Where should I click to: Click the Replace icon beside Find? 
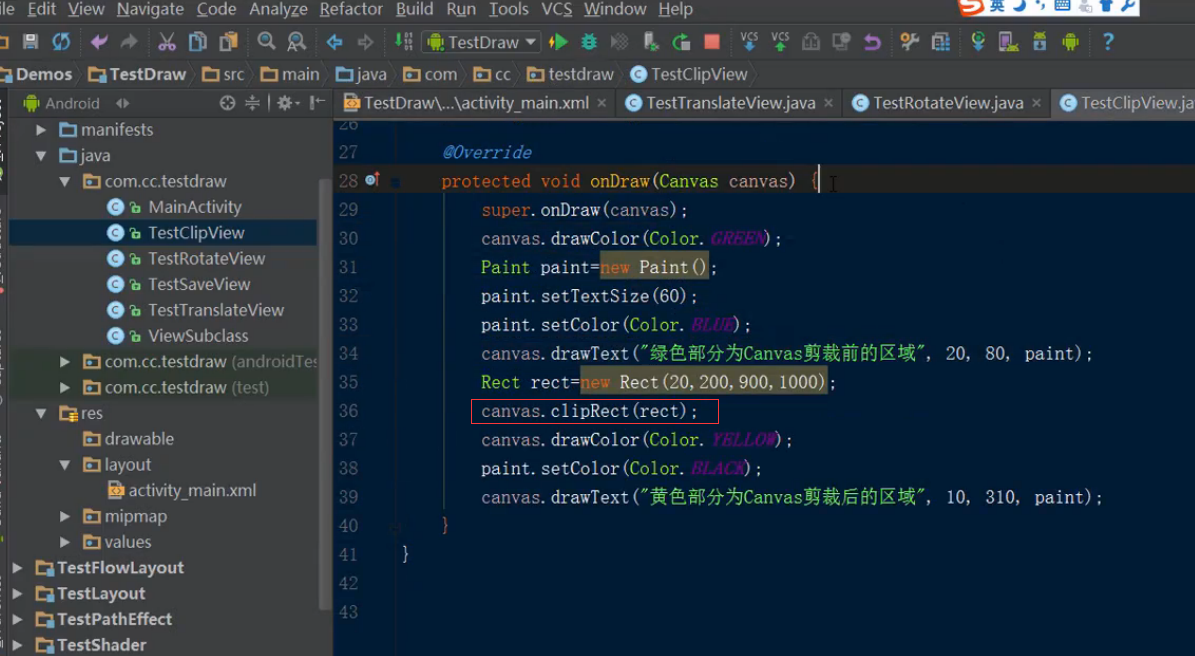(x=296, y=42)
